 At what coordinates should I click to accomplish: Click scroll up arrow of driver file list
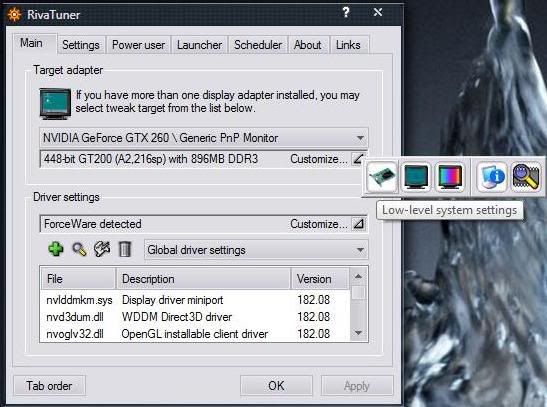tap(358, 277)
